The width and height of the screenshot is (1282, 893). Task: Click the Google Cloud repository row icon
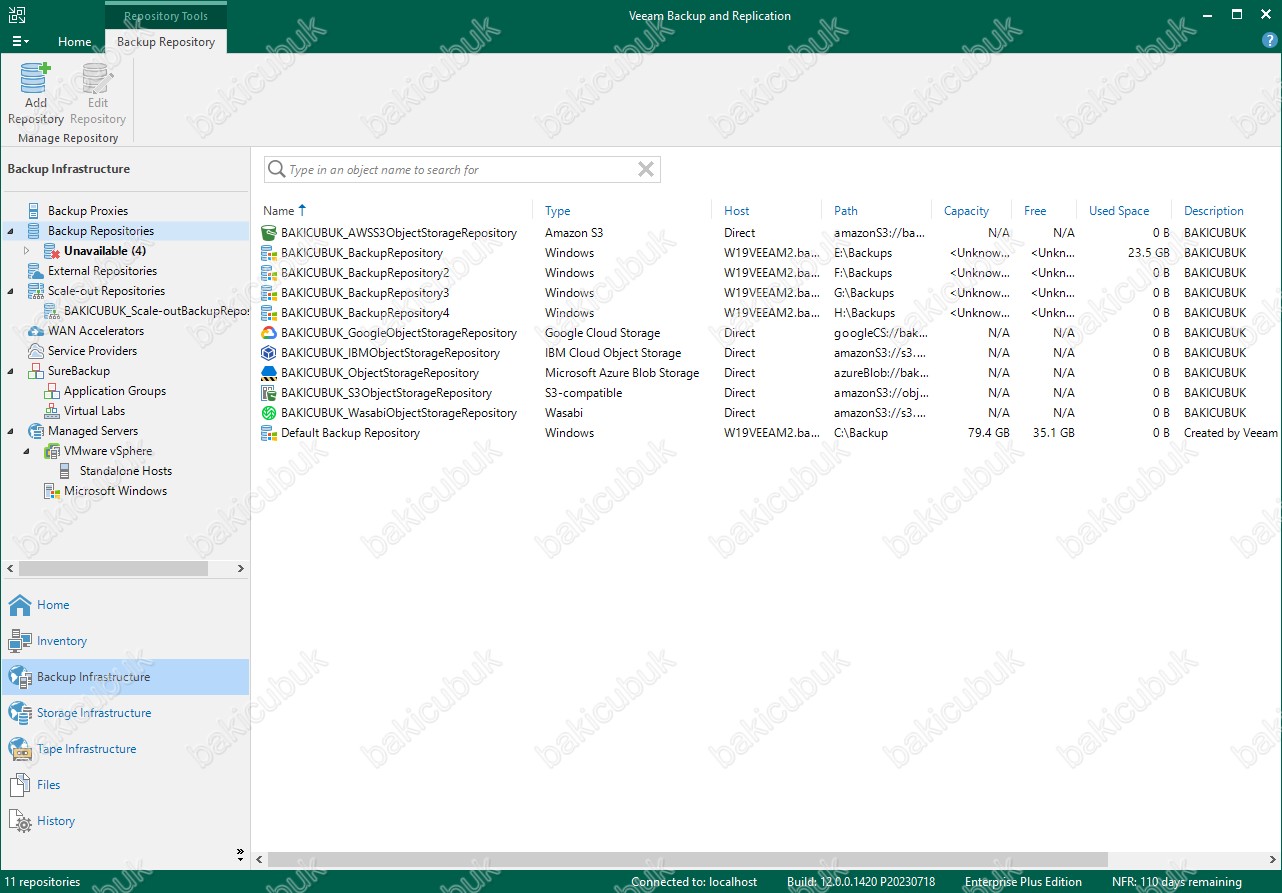(x=268, y=333)
